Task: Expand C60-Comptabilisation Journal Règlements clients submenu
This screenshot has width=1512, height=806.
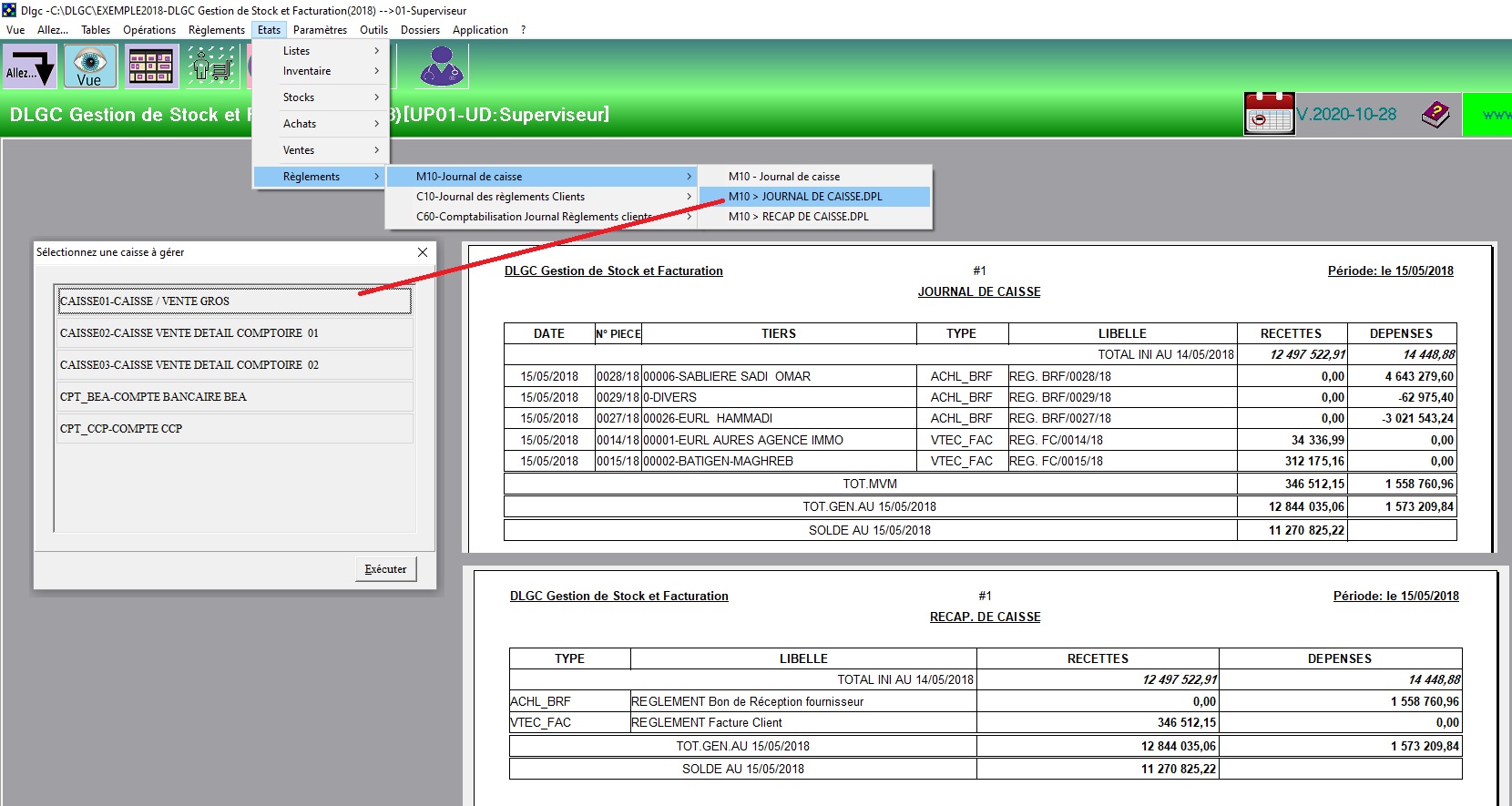Action: [543, 217]
